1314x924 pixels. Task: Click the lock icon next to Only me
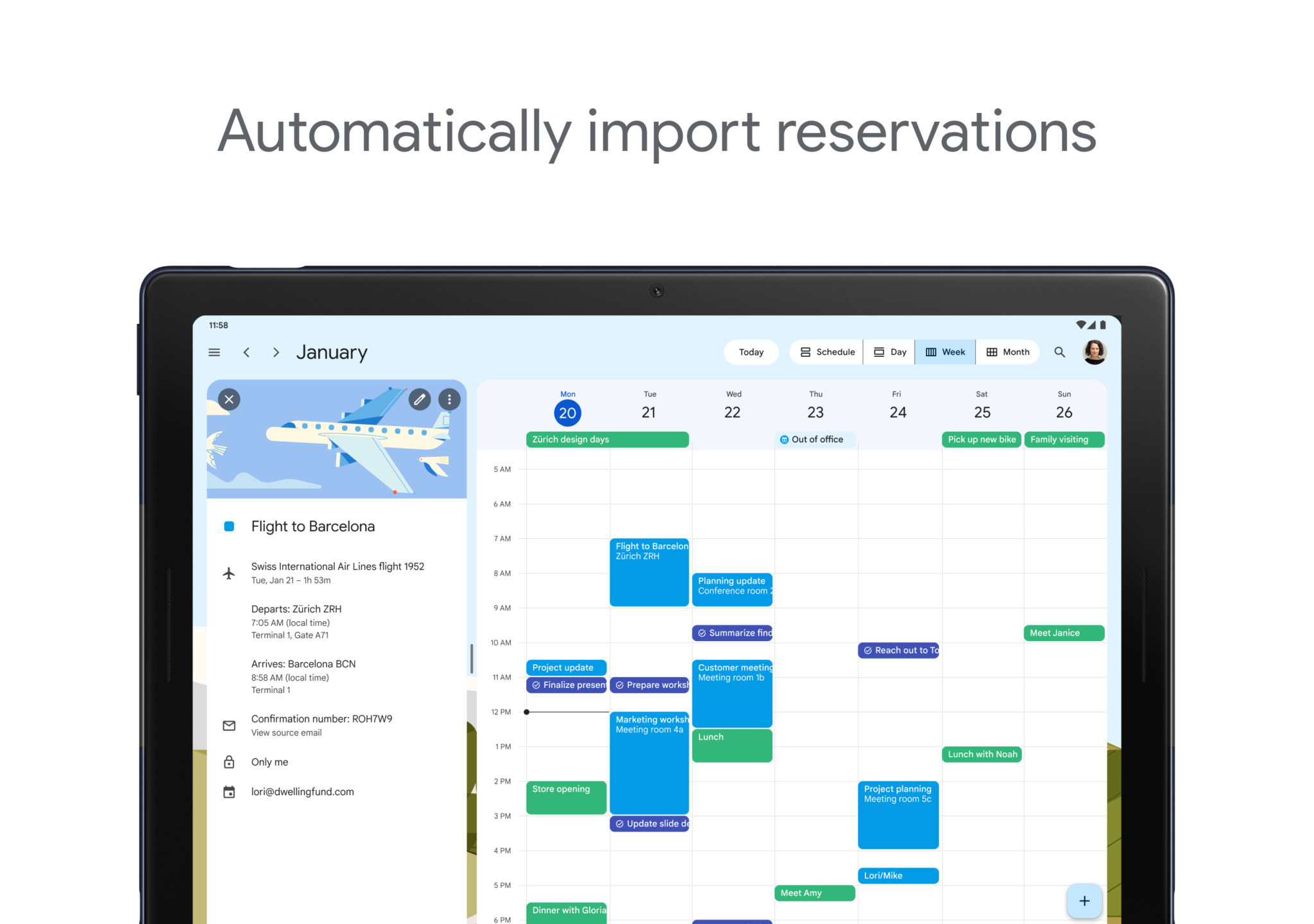[x=229, y=762]
